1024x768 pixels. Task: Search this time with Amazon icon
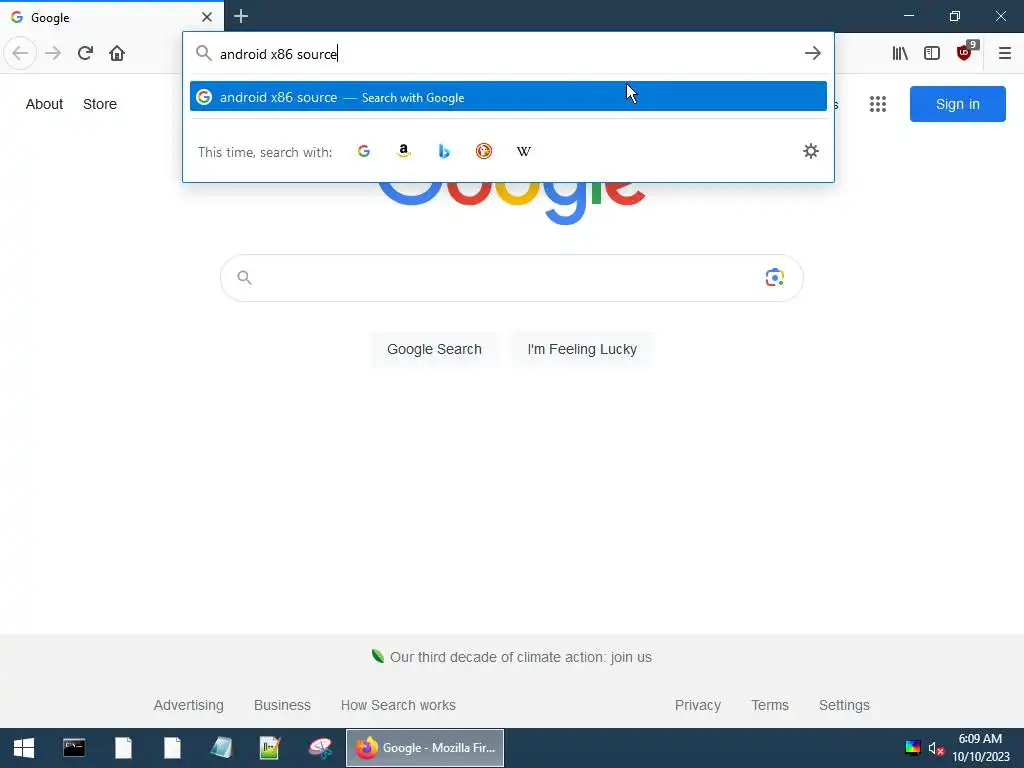(x=404, y=152)
